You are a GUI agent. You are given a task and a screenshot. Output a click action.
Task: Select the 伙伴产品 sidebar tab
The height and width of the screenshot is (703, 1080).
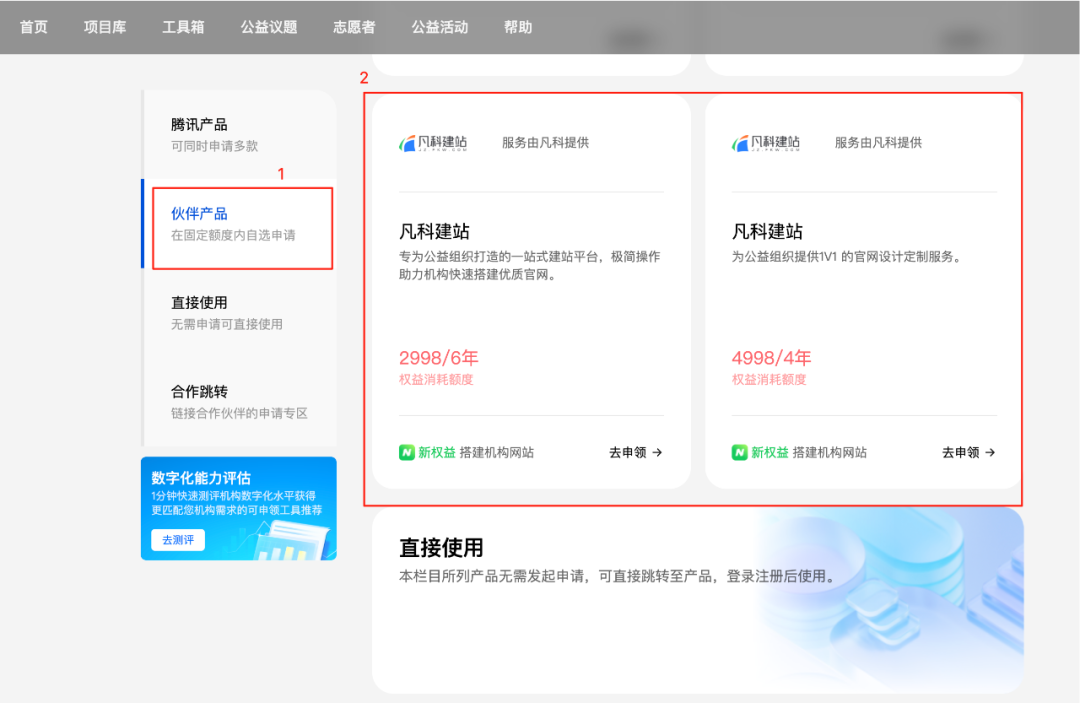[240, 224]
